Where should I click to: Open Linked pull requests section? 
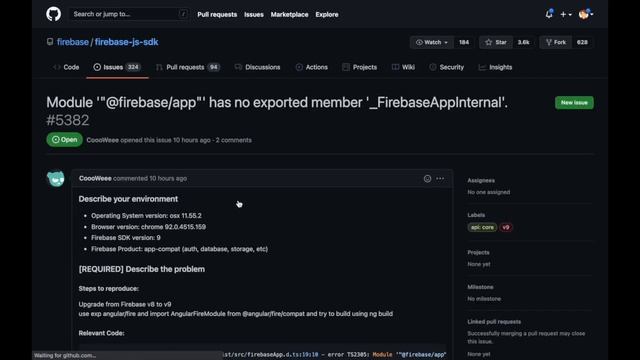[x=494, y=322]
